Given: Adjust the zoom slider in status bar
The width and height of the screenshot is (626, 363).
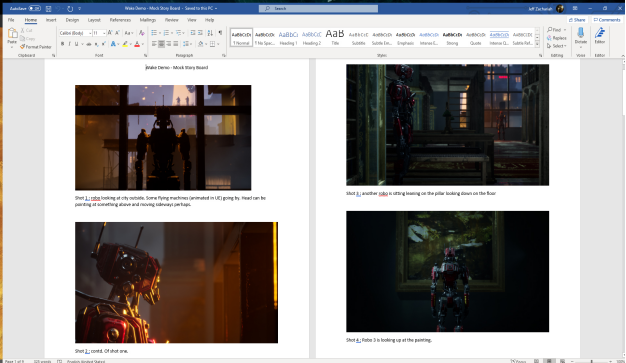Looking at the screenshot, I should [592, 361].
